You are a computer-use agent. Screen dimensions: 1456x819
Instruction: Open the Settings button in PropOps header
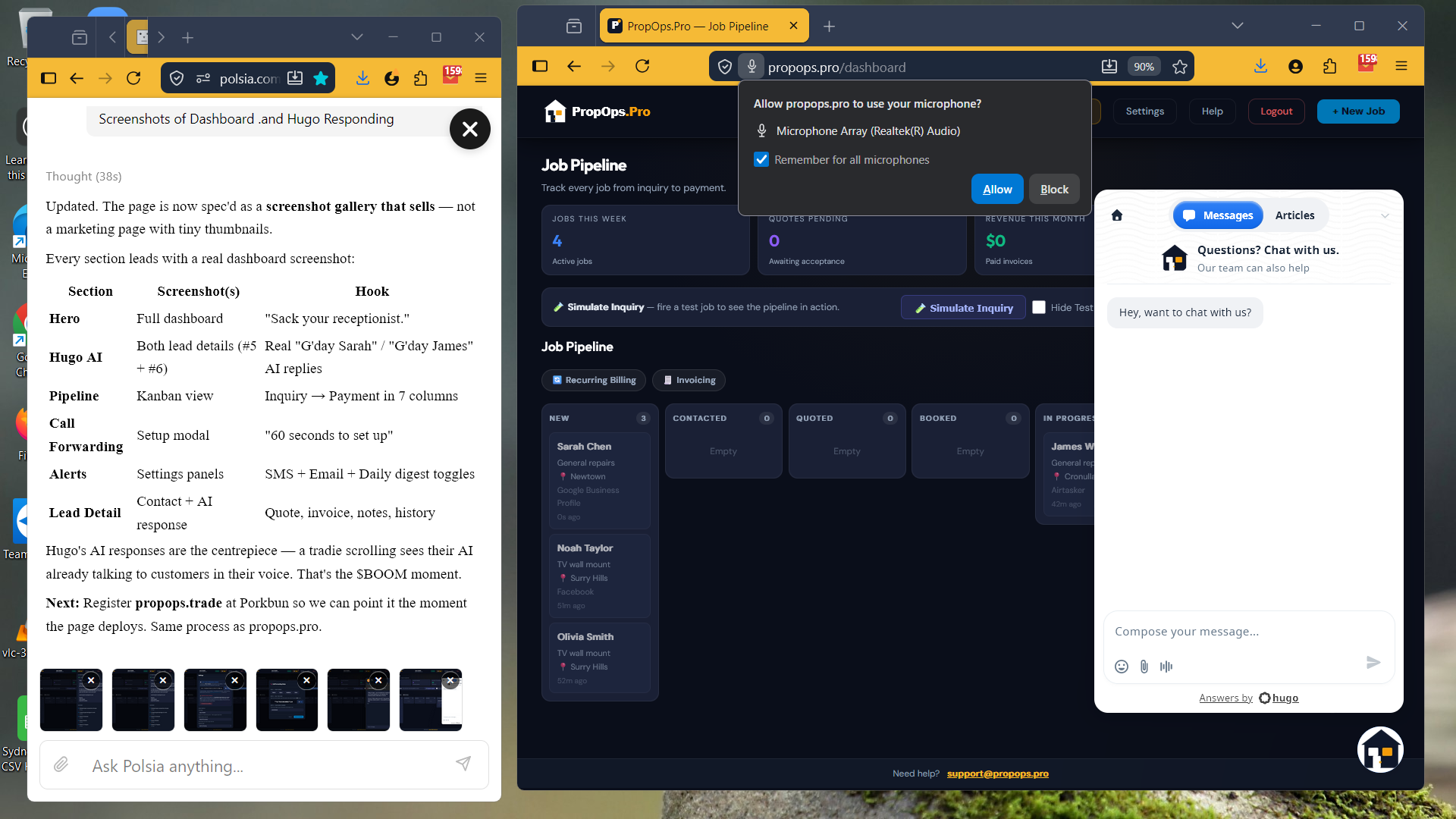pyautogui.click(x=1145, y=111)
